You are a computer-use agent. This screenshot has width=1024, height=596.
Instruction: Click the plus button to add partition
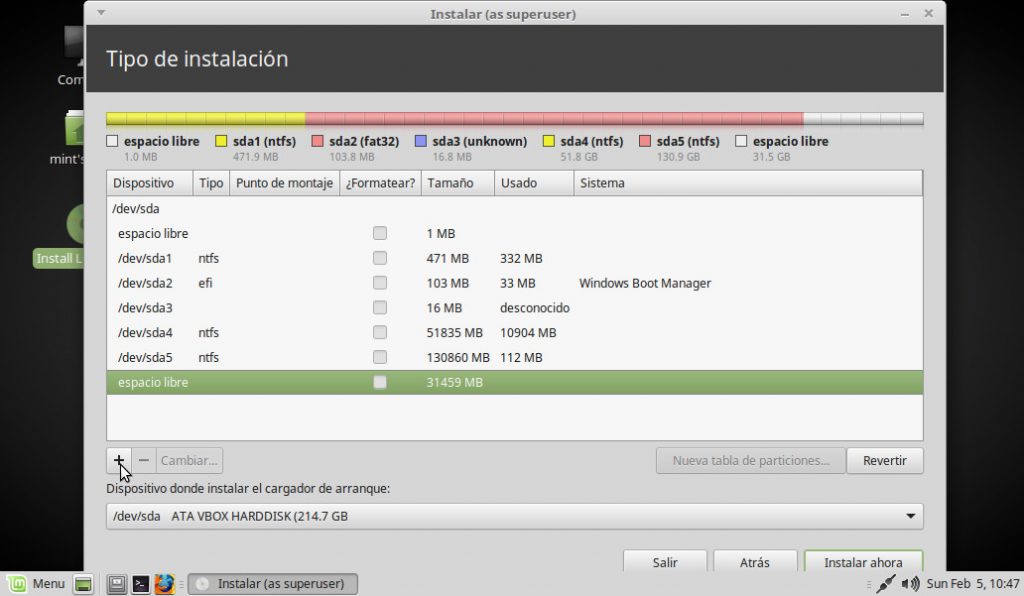point(119,460)
